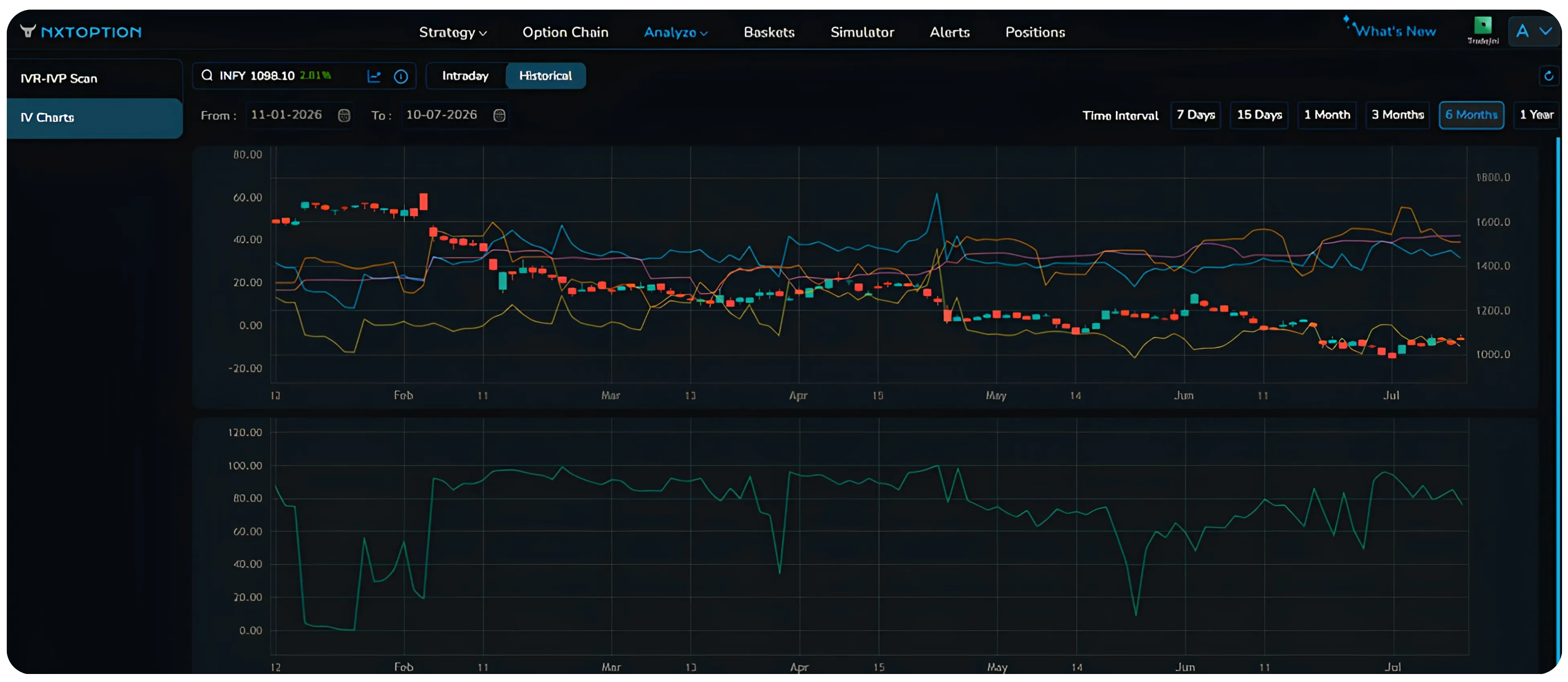The width and height of the screenshot is (1568, 682).
Task: Set interval to 1 Year
Action: [1536, 115]
